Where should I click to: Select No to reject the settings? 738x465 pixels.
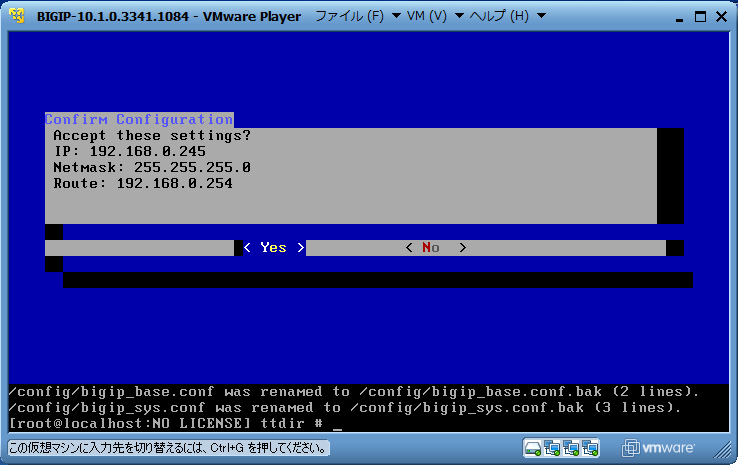coord(435,247)
